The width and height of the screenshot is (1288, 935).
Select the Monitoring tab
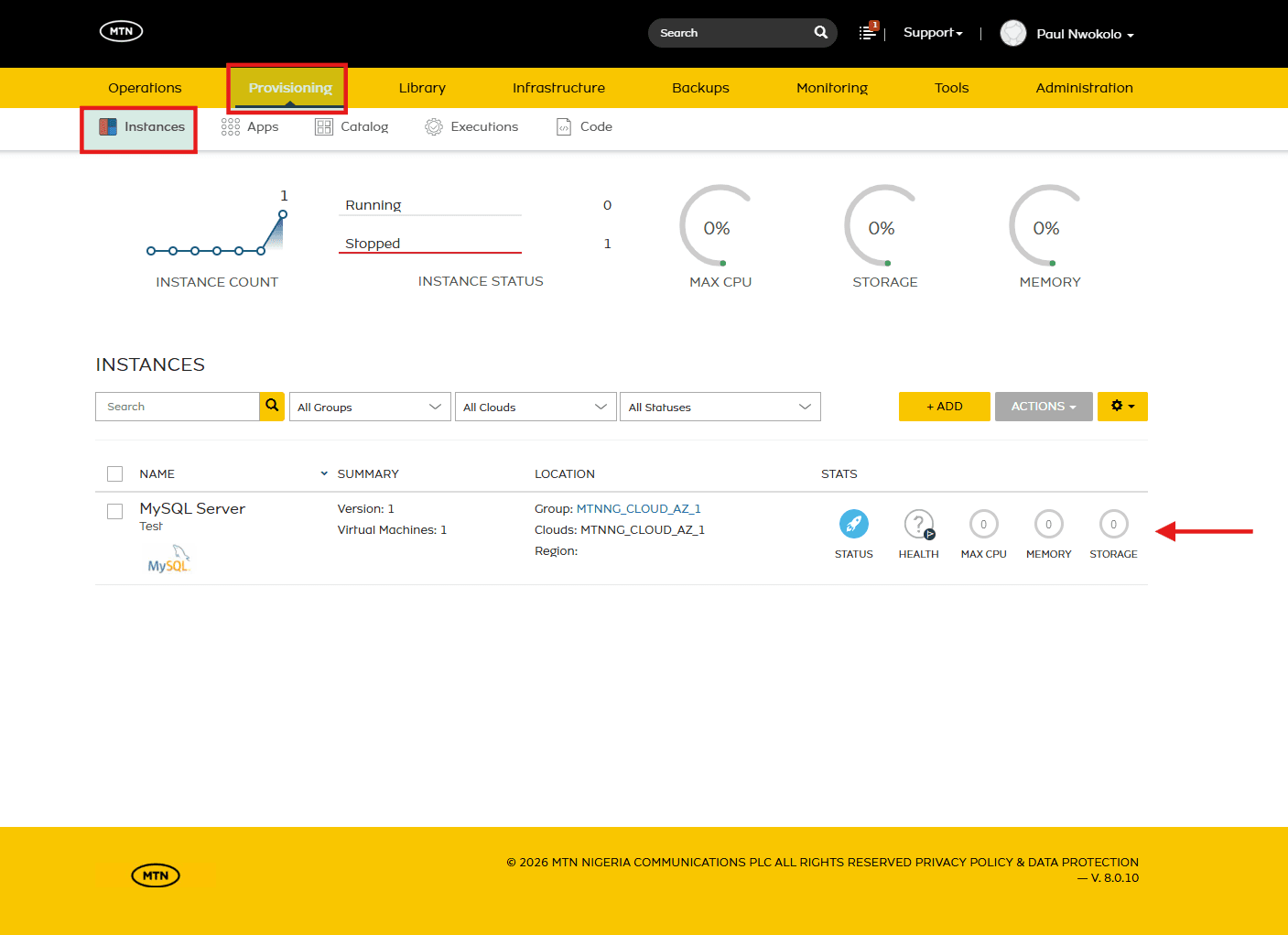tap(832, 88)
